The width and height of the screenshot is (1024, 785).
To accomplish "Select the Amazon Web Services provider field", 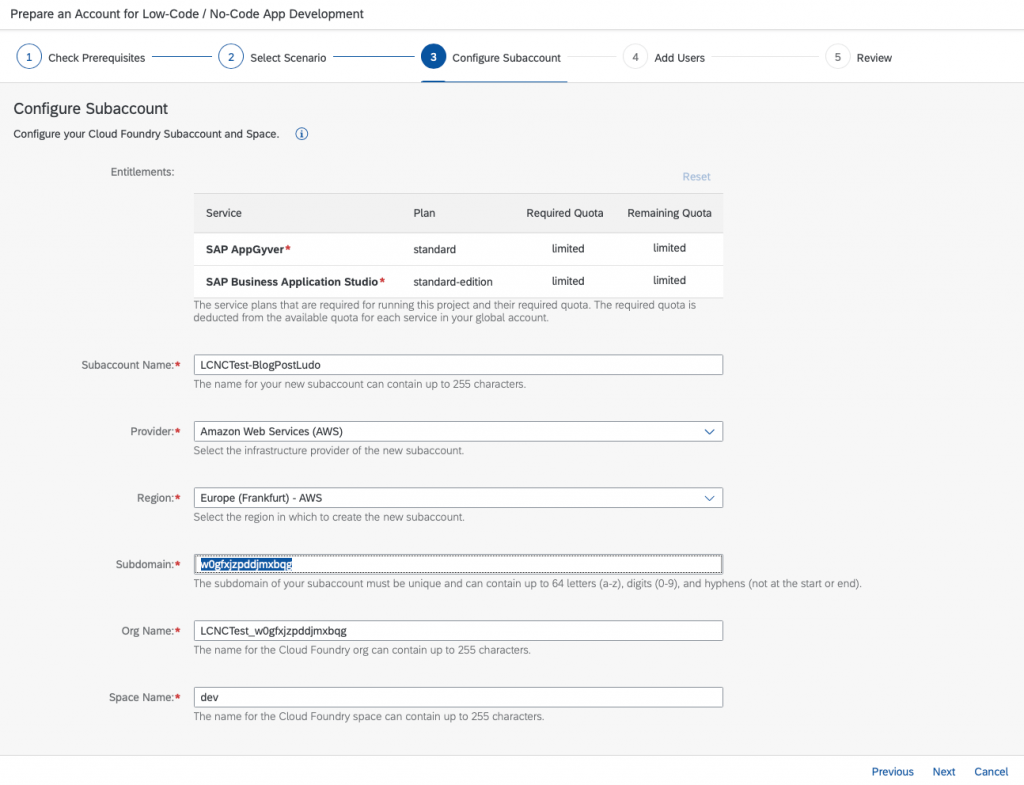I will [x=458, y=432].
